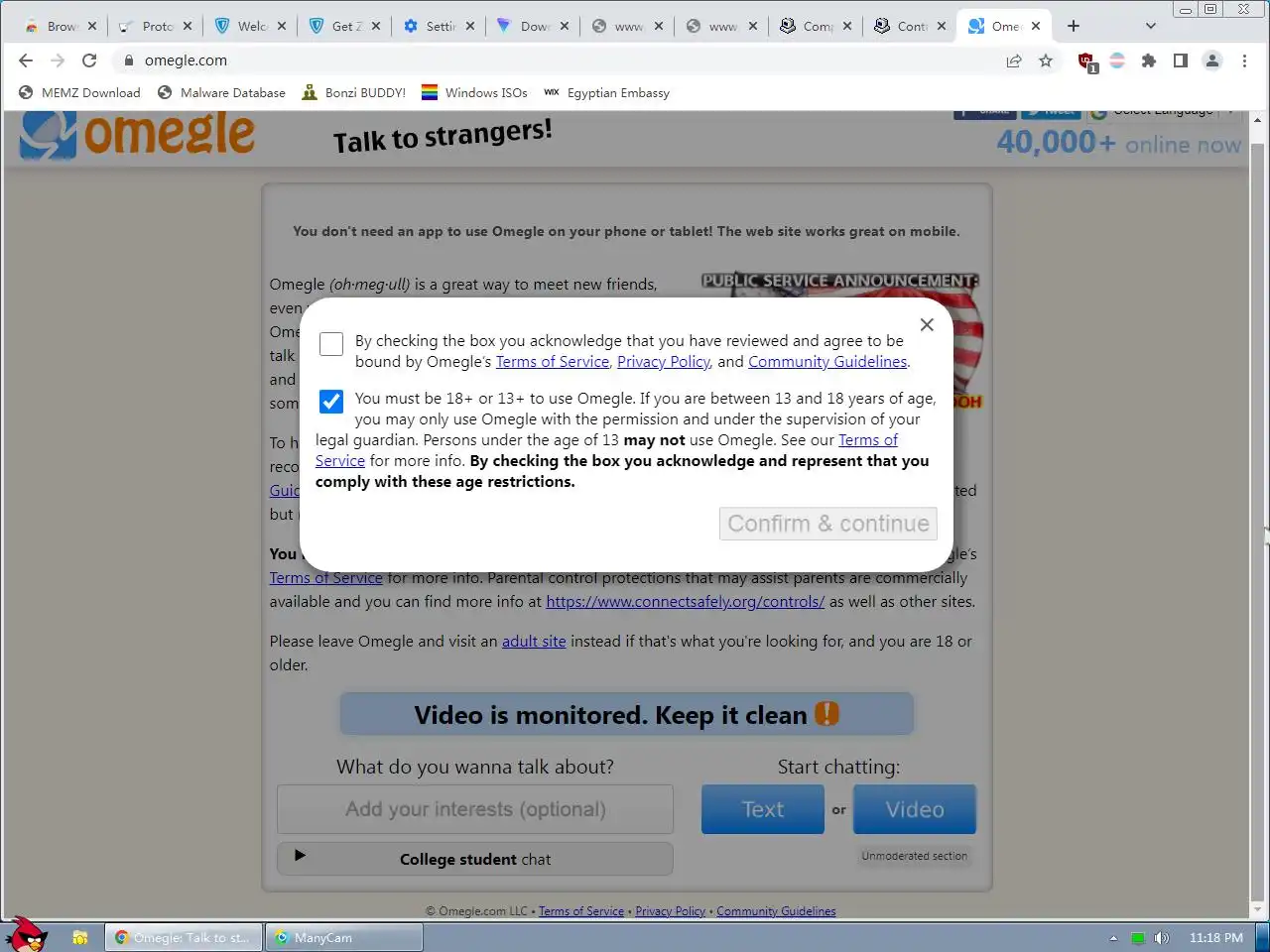Viewport: 1270px width, 952px height.
Task: Open Chrome three-dot menu
Action: point(1244,60)
